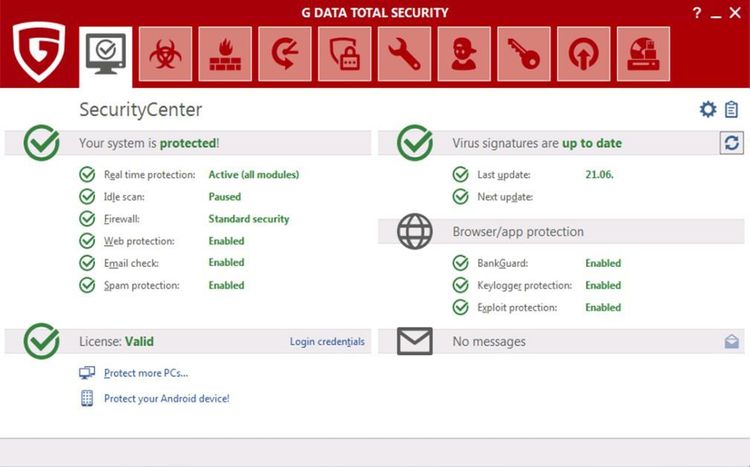Click the Protect more PCs link

[x=146, y=373]
